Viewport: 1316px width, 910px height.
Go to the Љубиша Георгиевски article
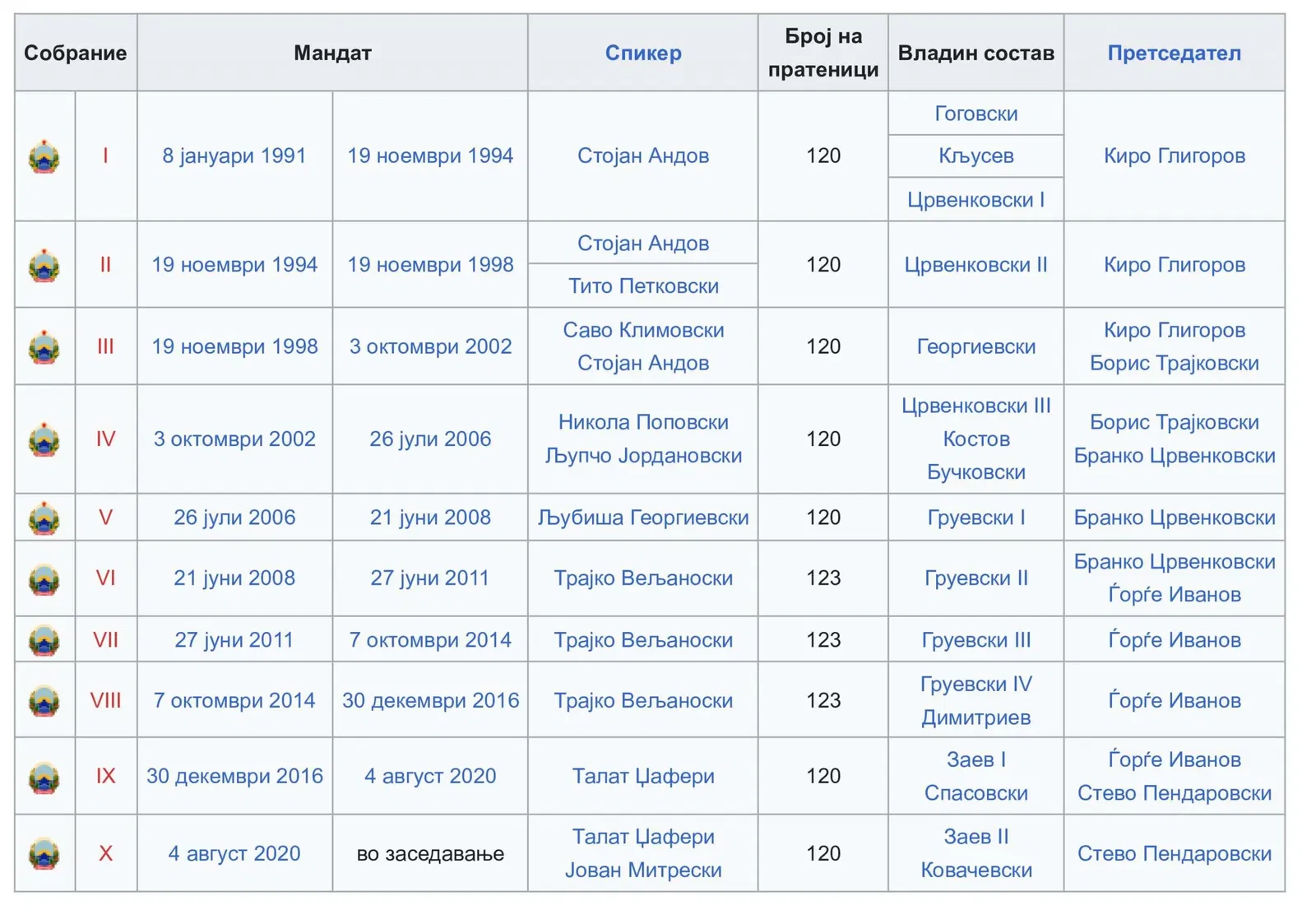tap(642, 518)
